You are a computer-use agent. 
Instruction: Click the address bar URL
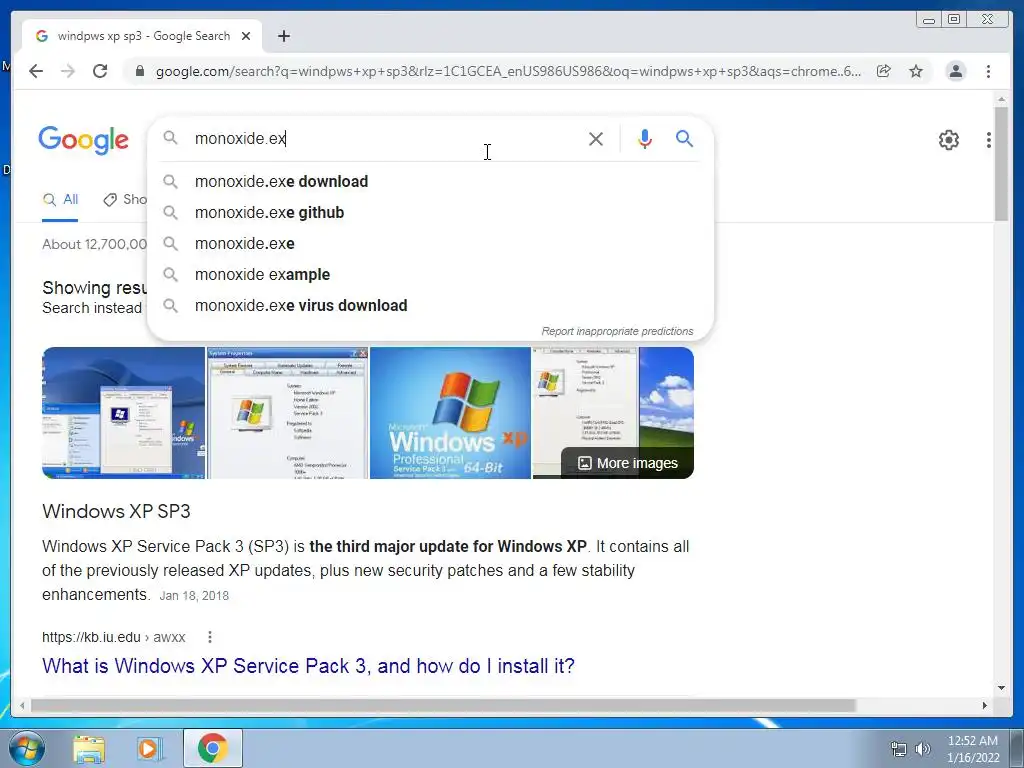click(508, 71)
